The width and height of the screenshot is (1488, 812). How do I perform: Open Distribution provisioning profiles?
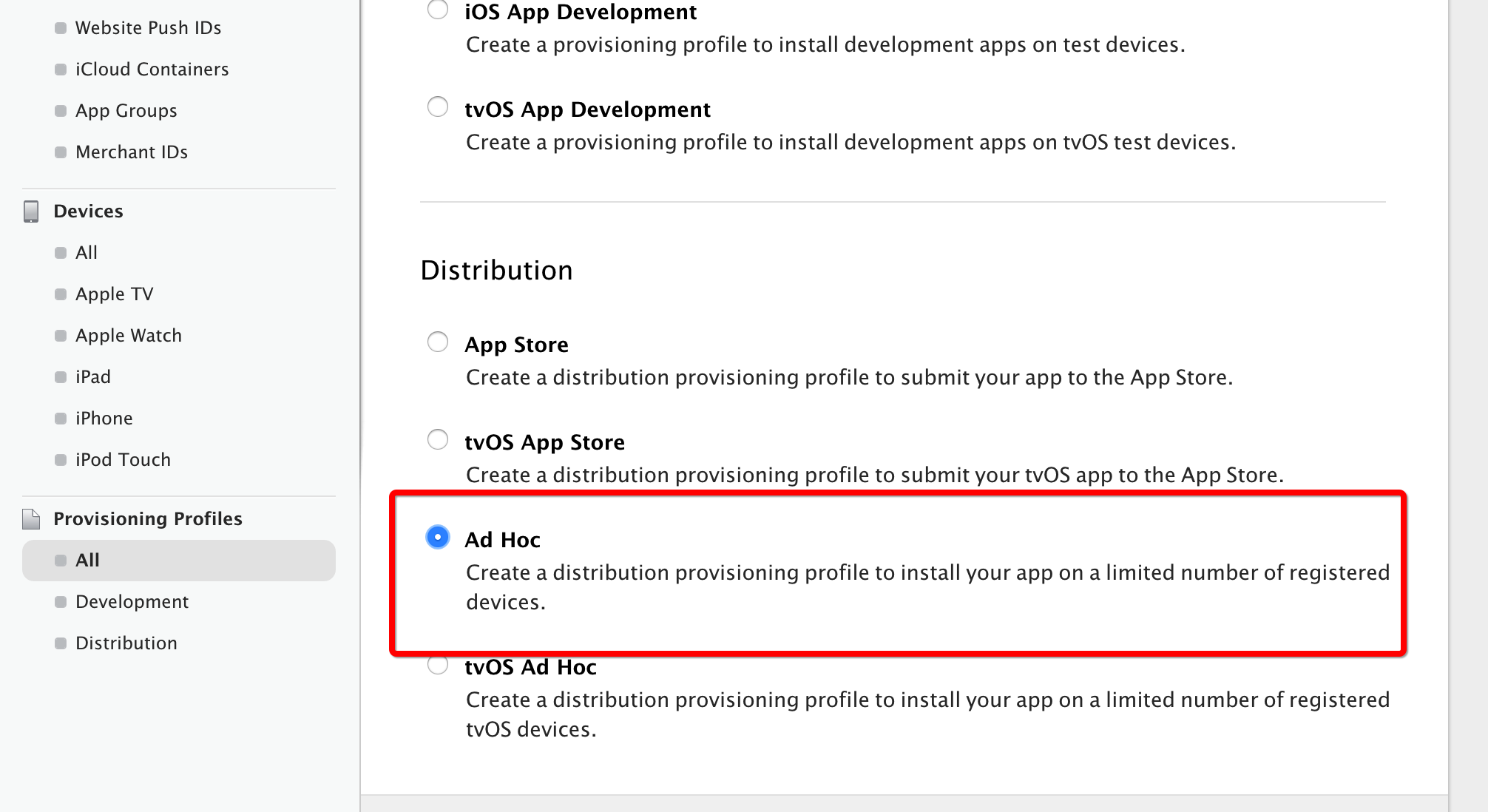[x=126, y=643]
